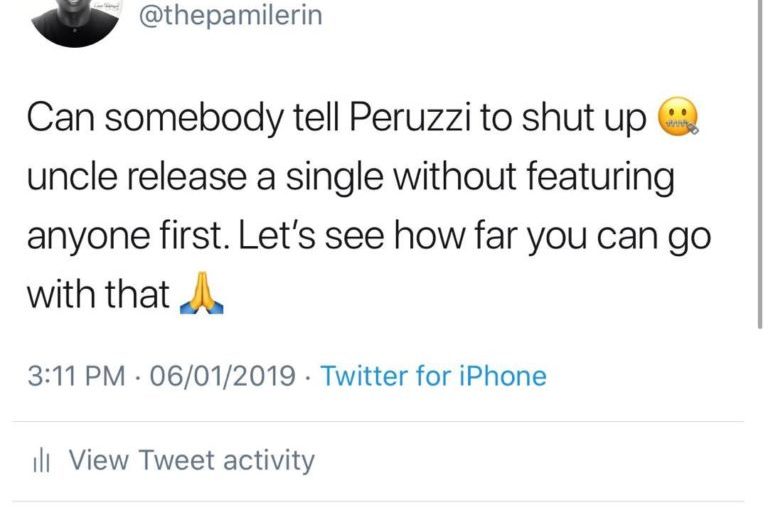Image resolution: width=768 pixels, height=508 pixels.
Task: Click the 3:11 PM timestamp
Action: (x=77, y=377)
